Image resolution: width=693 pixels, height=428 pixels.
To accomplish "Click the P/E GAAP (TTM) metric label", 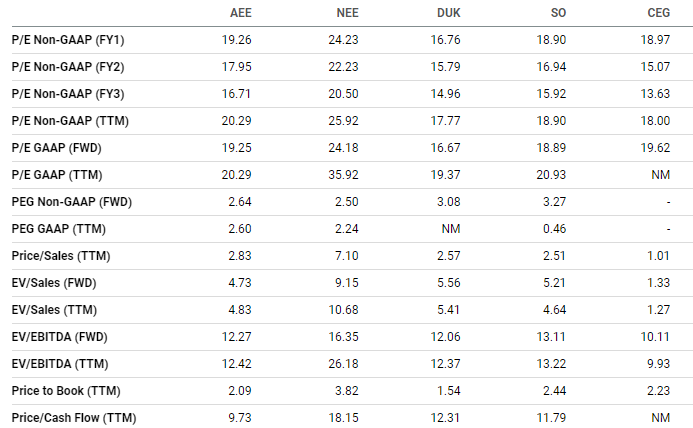I will click(x=57, y=175).
